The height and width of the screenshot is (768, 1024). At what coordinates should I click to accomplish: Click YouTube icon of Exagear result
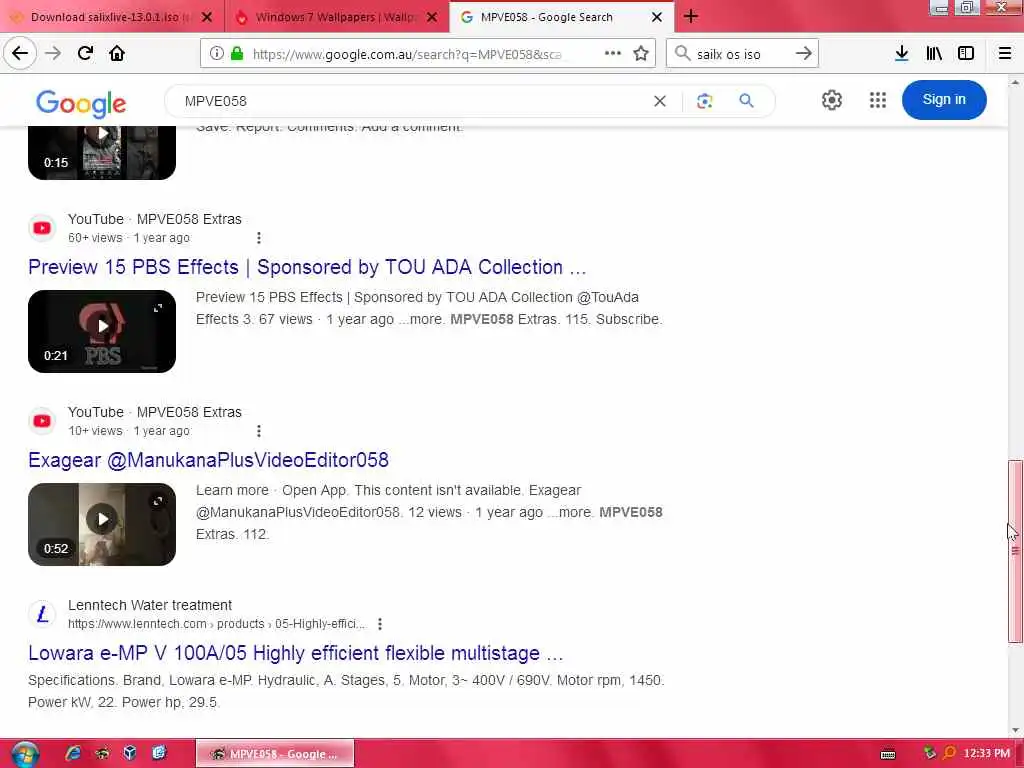point(42,421)
